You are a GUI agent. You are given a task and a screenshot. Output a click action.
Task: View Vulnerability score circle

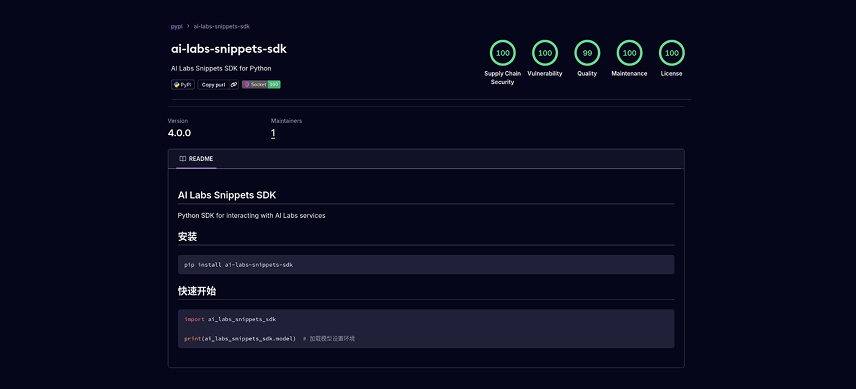pyautogui.click(x=545, y=53)
